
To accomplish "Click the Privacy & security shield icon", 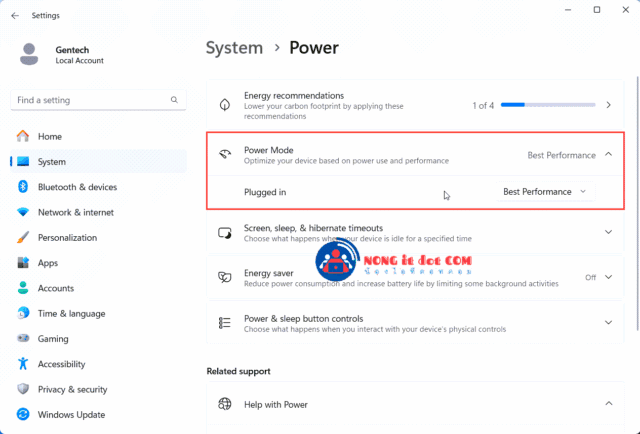I will tap(23, 389).
